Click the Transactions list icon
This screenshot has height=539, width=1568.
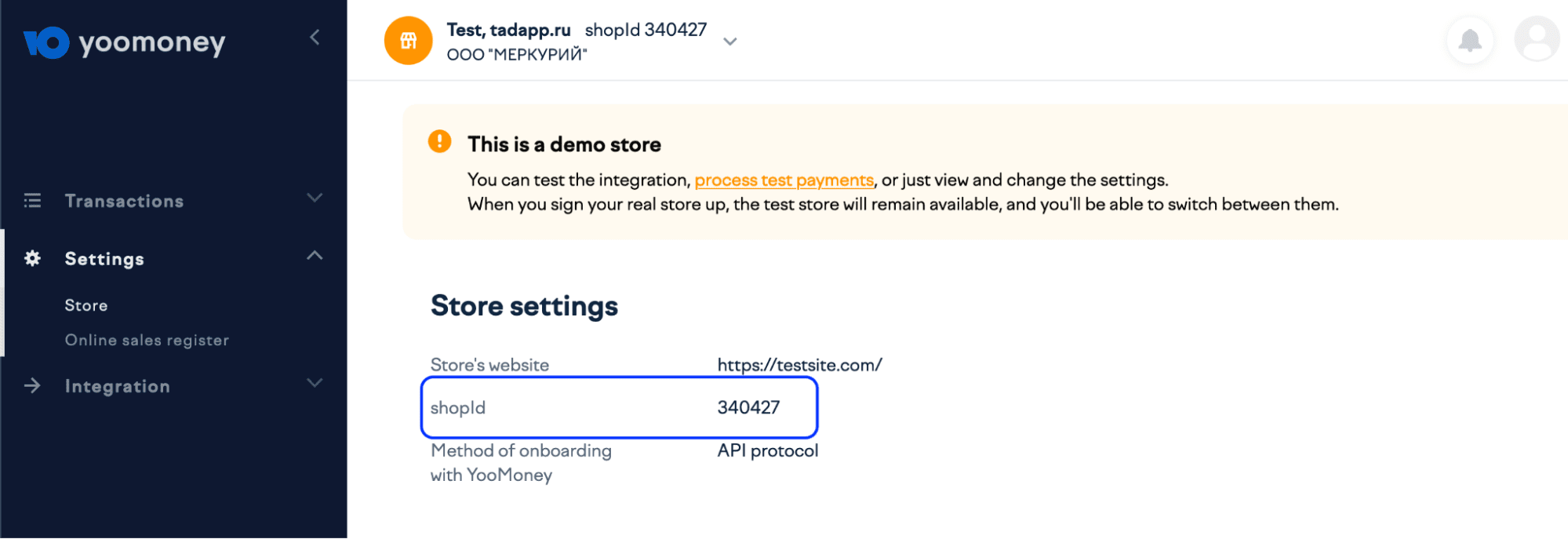point(32,201)
